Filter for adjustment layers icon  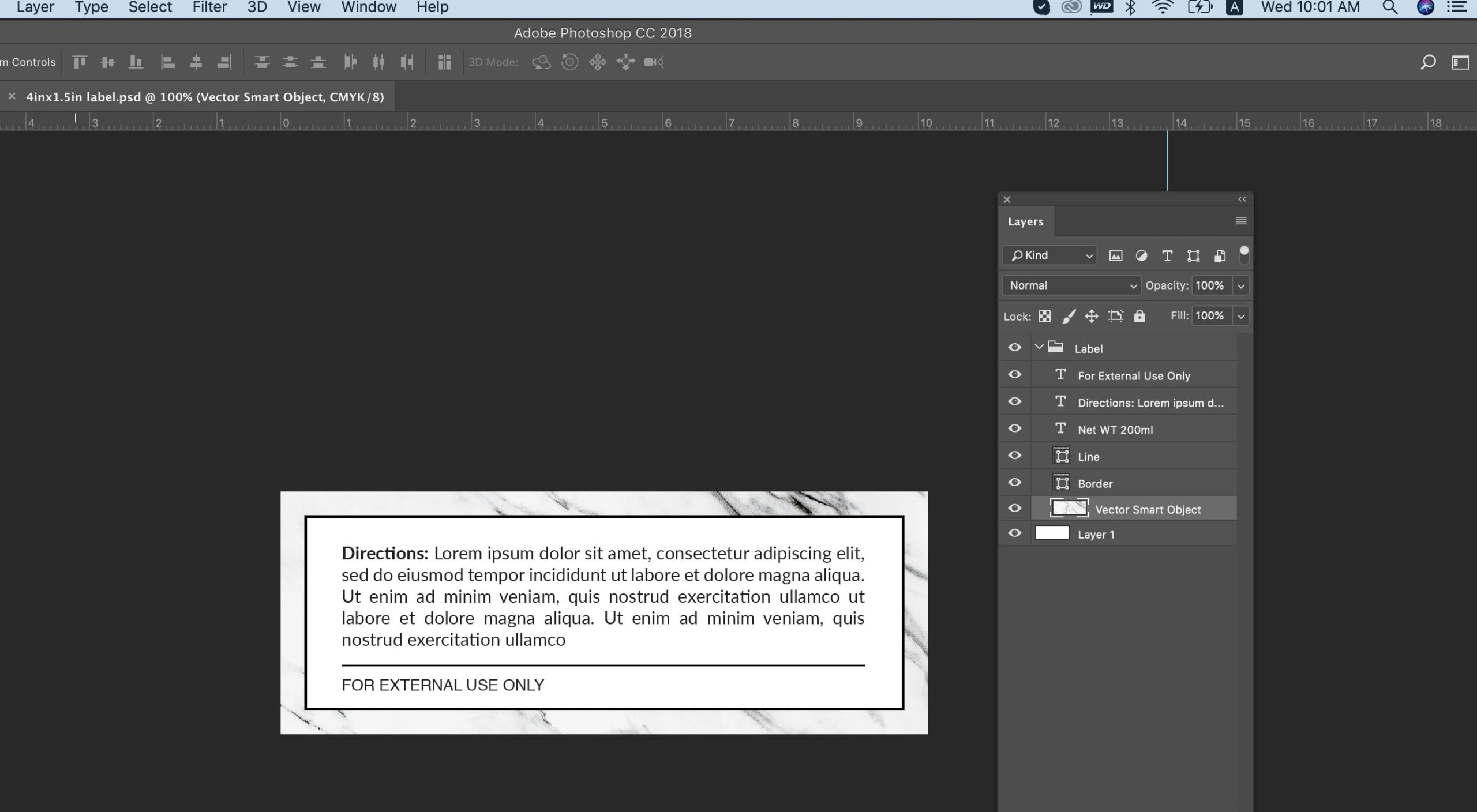1141,255
